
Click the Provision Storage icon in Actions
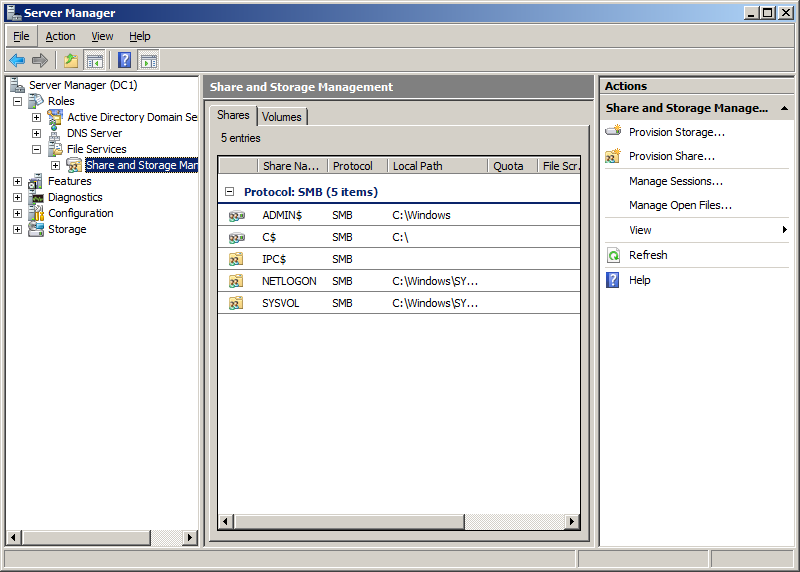[x=613, y=131]
